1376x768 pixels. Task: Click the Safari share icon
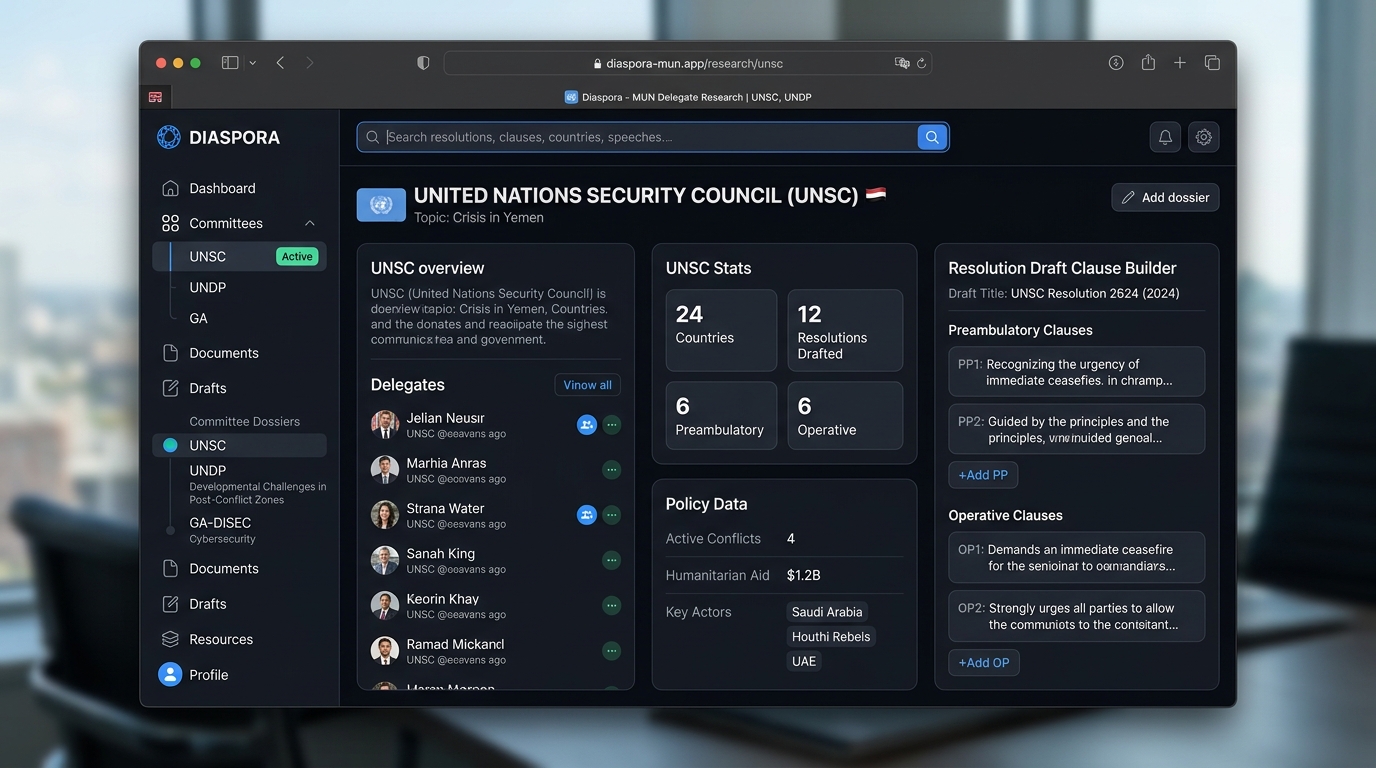click(1148, 62)
